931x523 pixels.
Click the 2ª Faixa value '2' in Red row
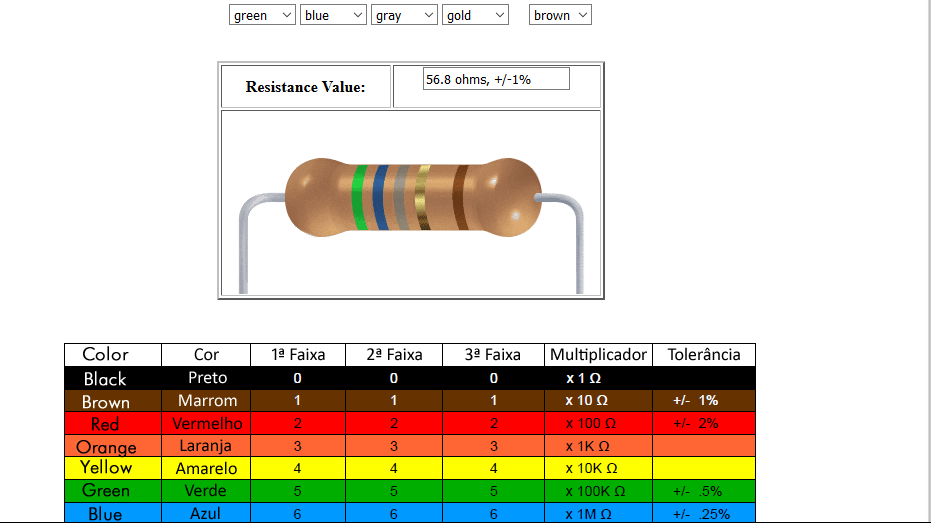click(x=394, y=423)
